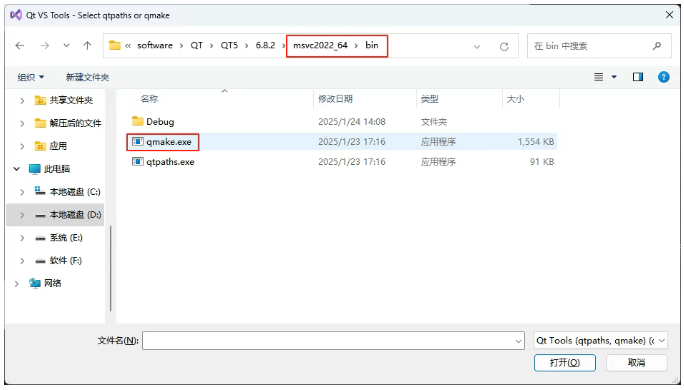684x390 pixels.
Task: Open the Debug folder item
Action: tap(153, 122)
